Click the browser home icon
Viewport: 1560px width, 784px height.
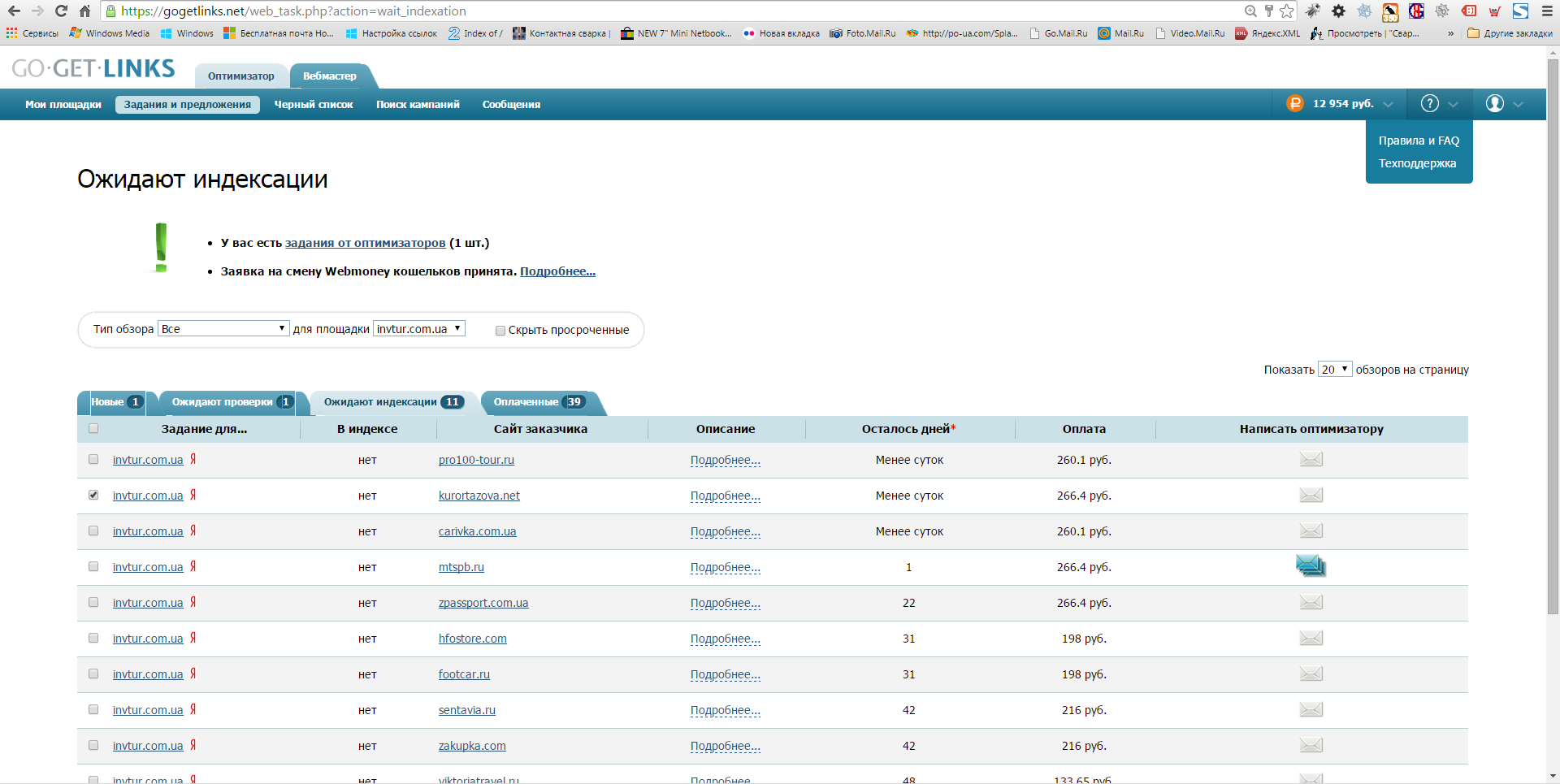(84, 11)
